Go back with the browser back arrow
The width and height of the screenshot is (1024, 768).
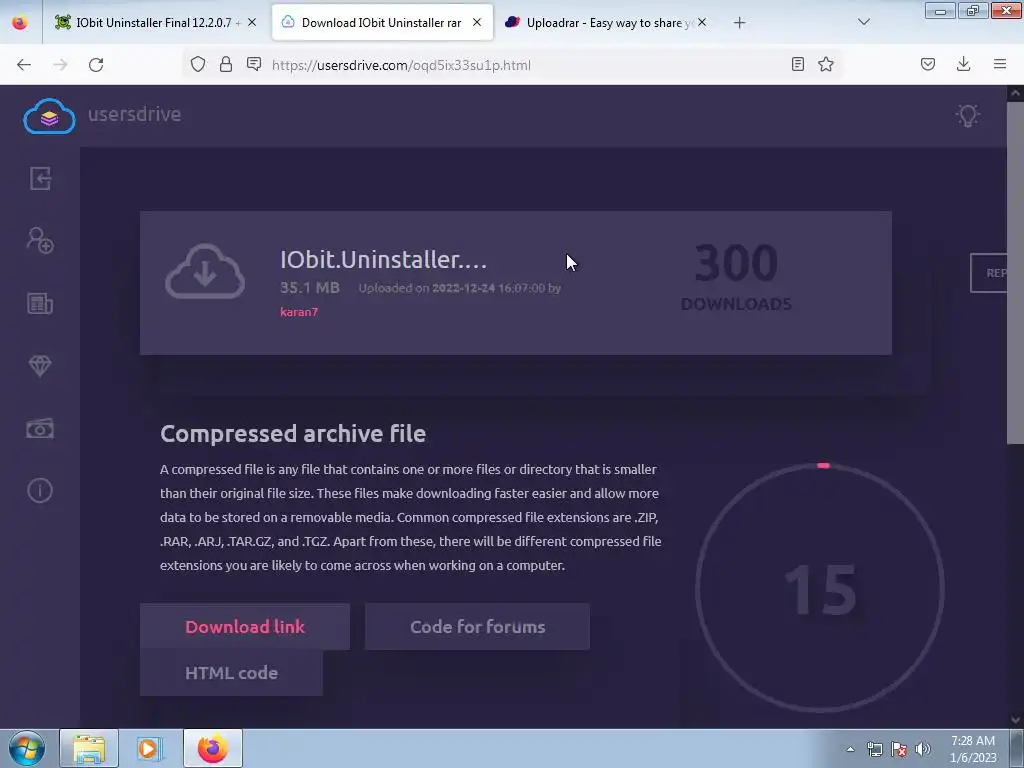tap(24, 65)
